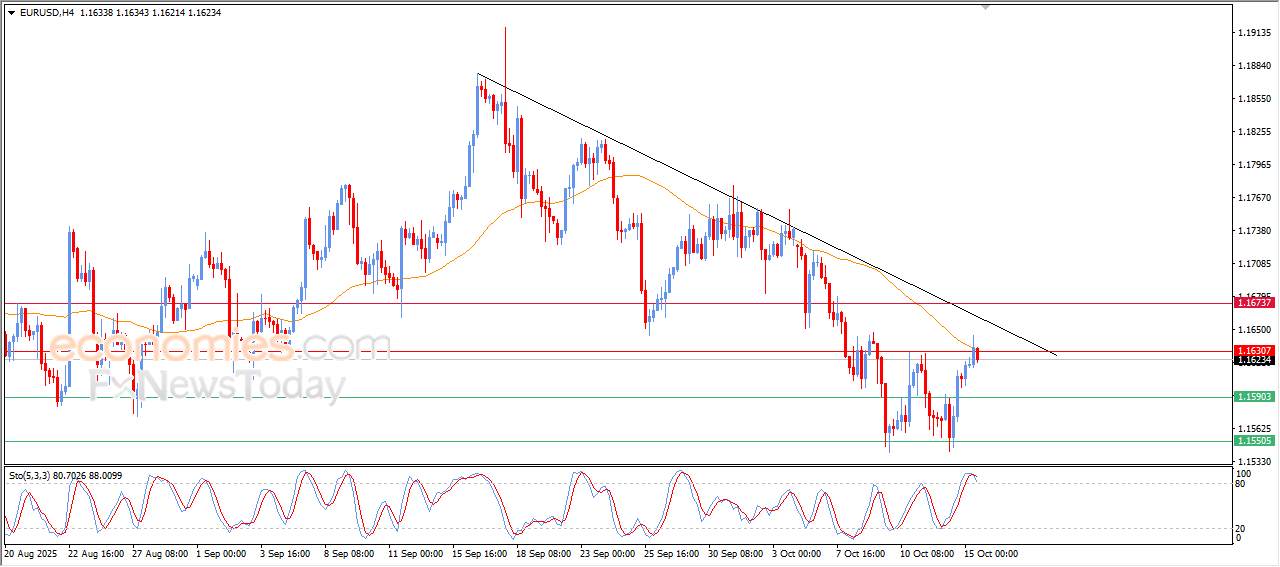Select the orange moving average line
The image size is (1280, 567).
coord(632,176)
